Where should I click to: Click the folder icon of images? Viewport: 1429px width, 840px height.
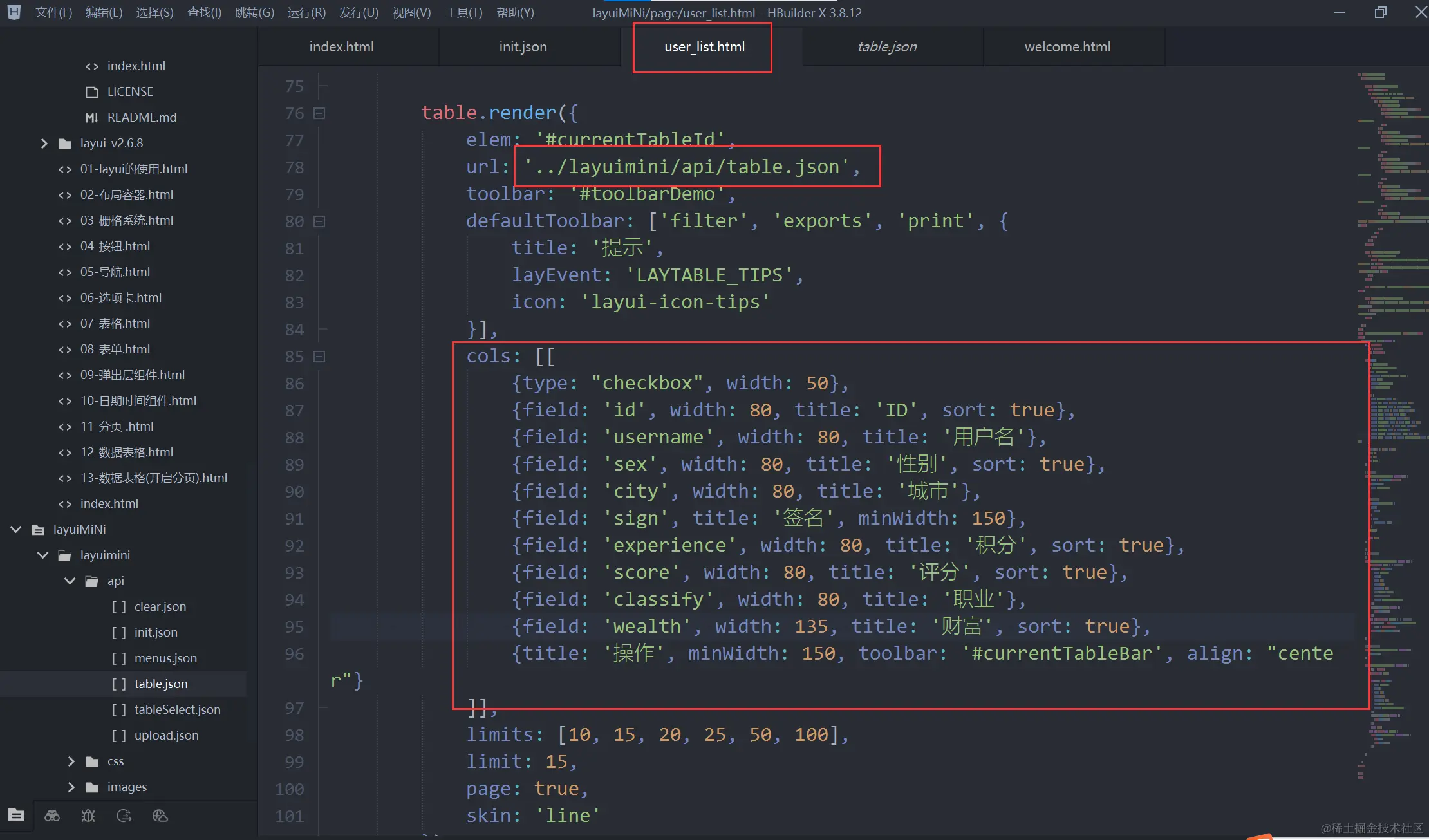(x=92, y=787)
